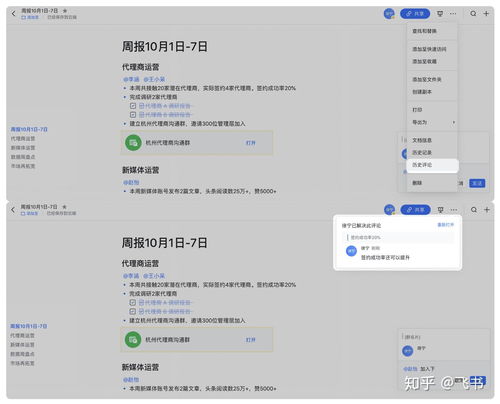Toggle the second 代理商调研报告 checkbox in the upper document
This screenshot has width=500, height=404.
[x=133, y=115]
